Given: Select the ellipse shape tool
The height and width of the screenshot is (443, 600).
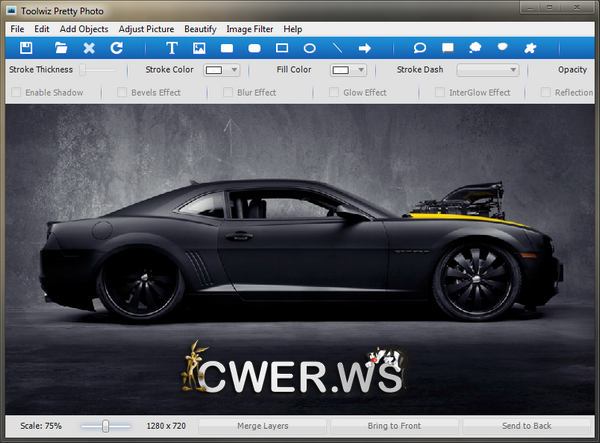Looking at the screenshot, I should pyautogui.click(x=310, y=48).
